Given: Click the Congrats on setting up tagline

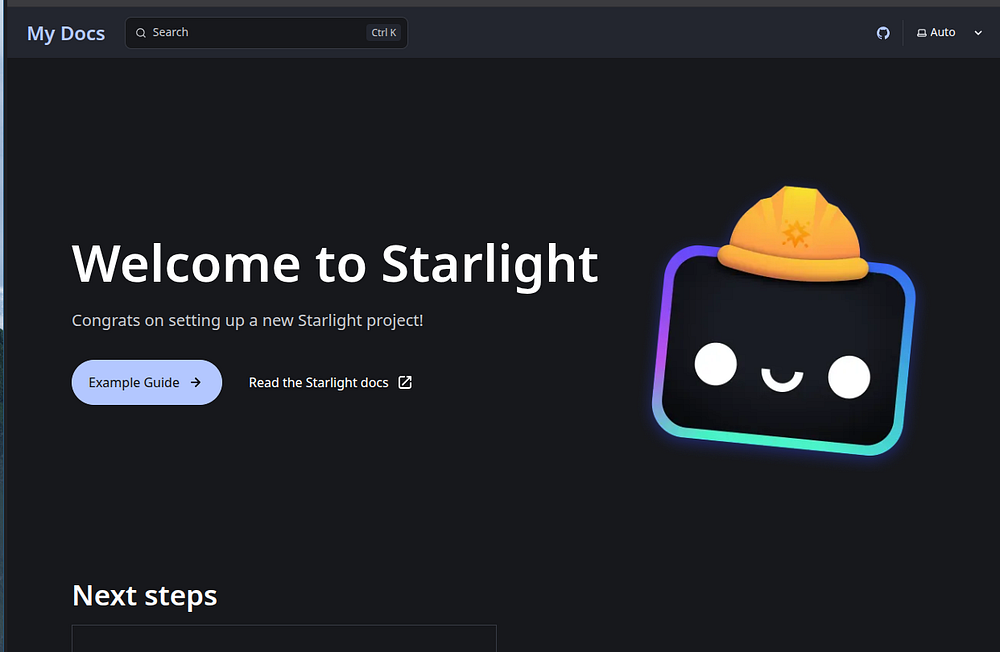Looking at the screenshot, I should (247, 320).
